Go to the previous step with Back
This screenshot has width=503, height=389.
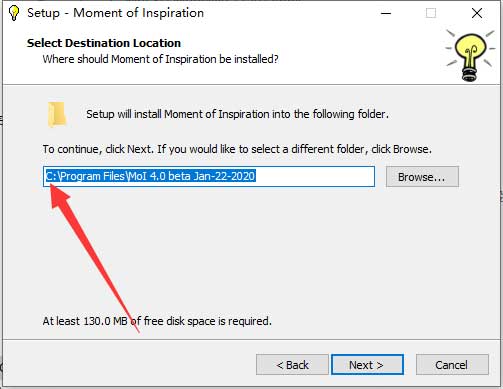tap(292, 365)
